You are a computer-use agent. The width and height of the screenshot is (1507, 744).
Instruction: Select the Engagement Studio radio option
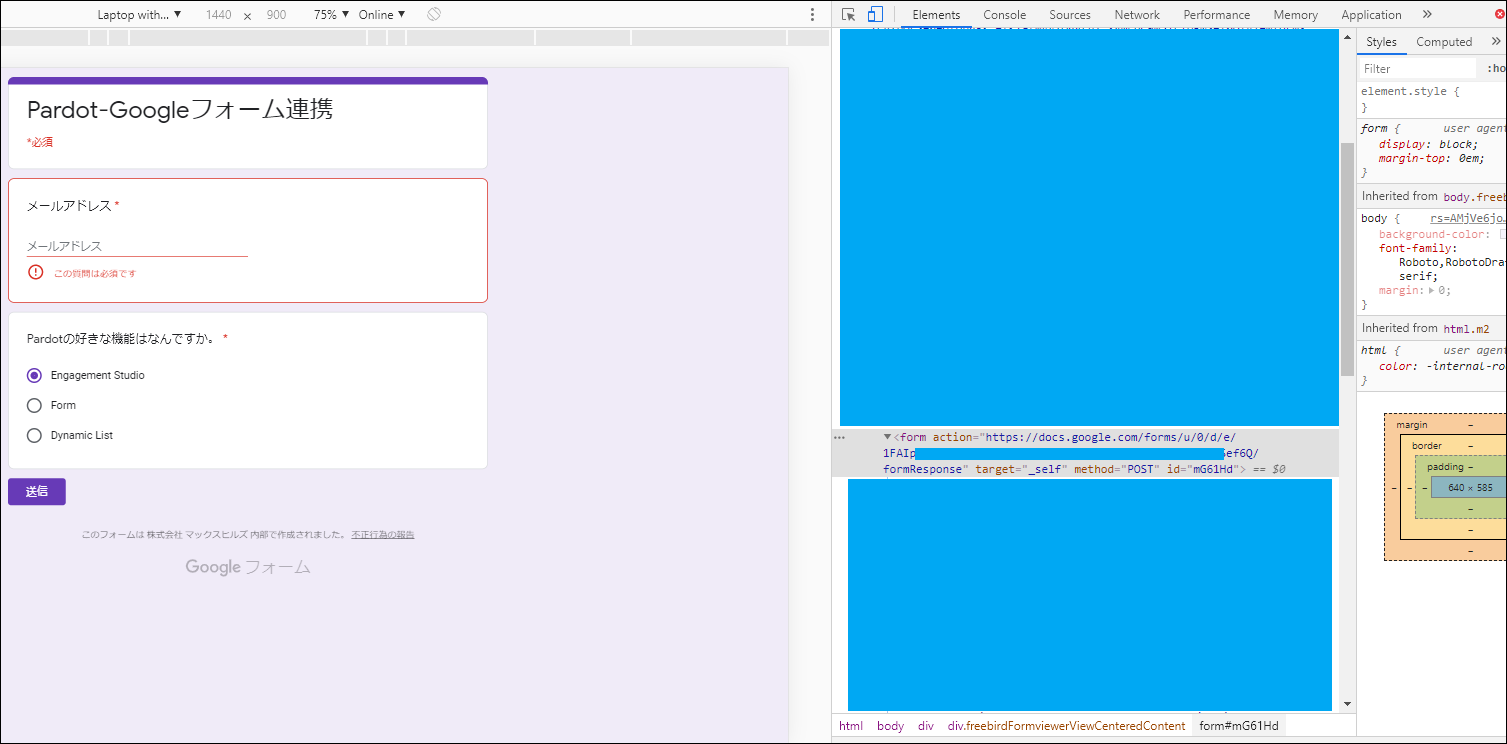point(35,376)
